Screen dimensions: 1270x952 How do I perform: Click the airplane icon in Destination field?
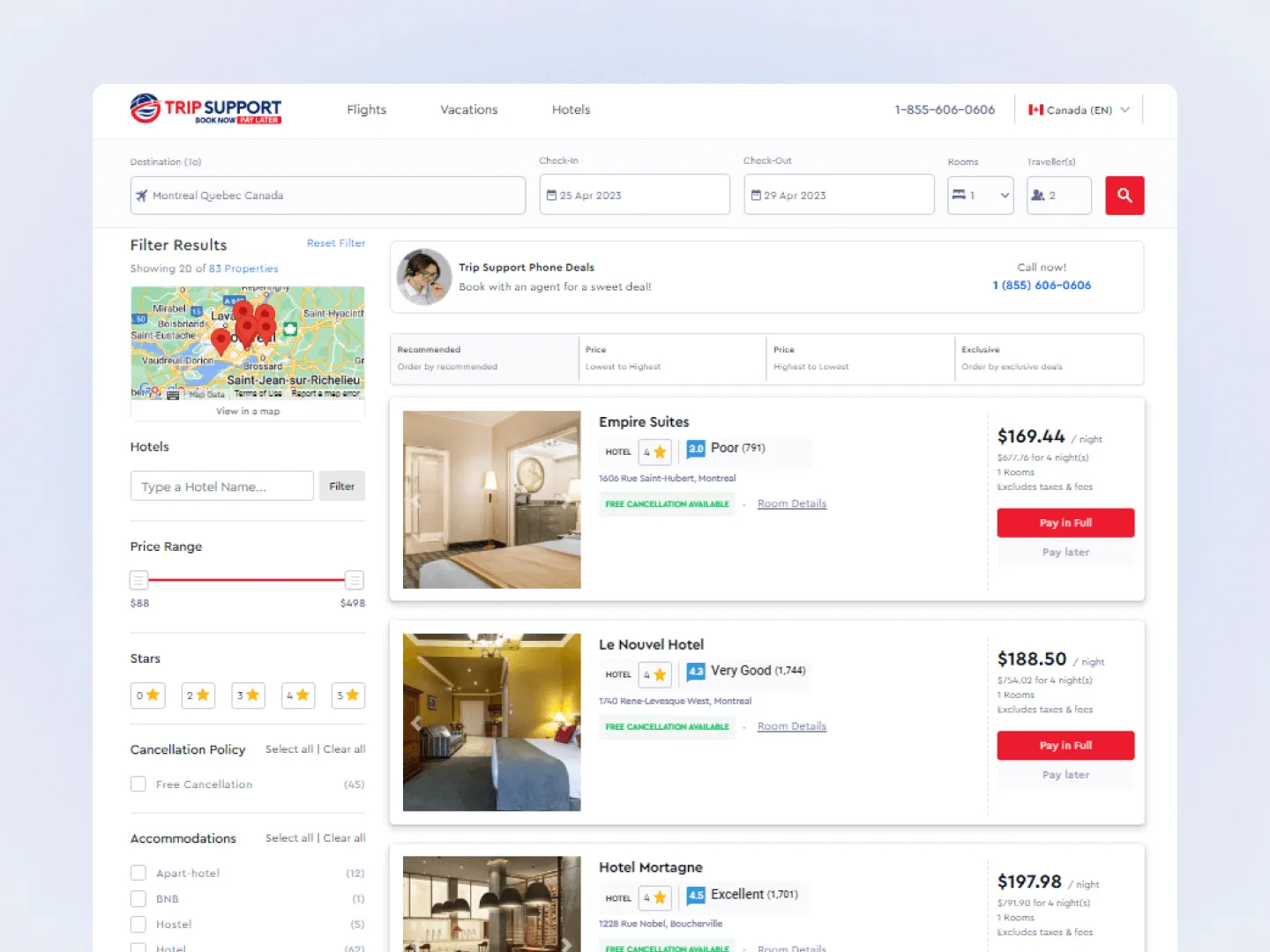(143, 195)
